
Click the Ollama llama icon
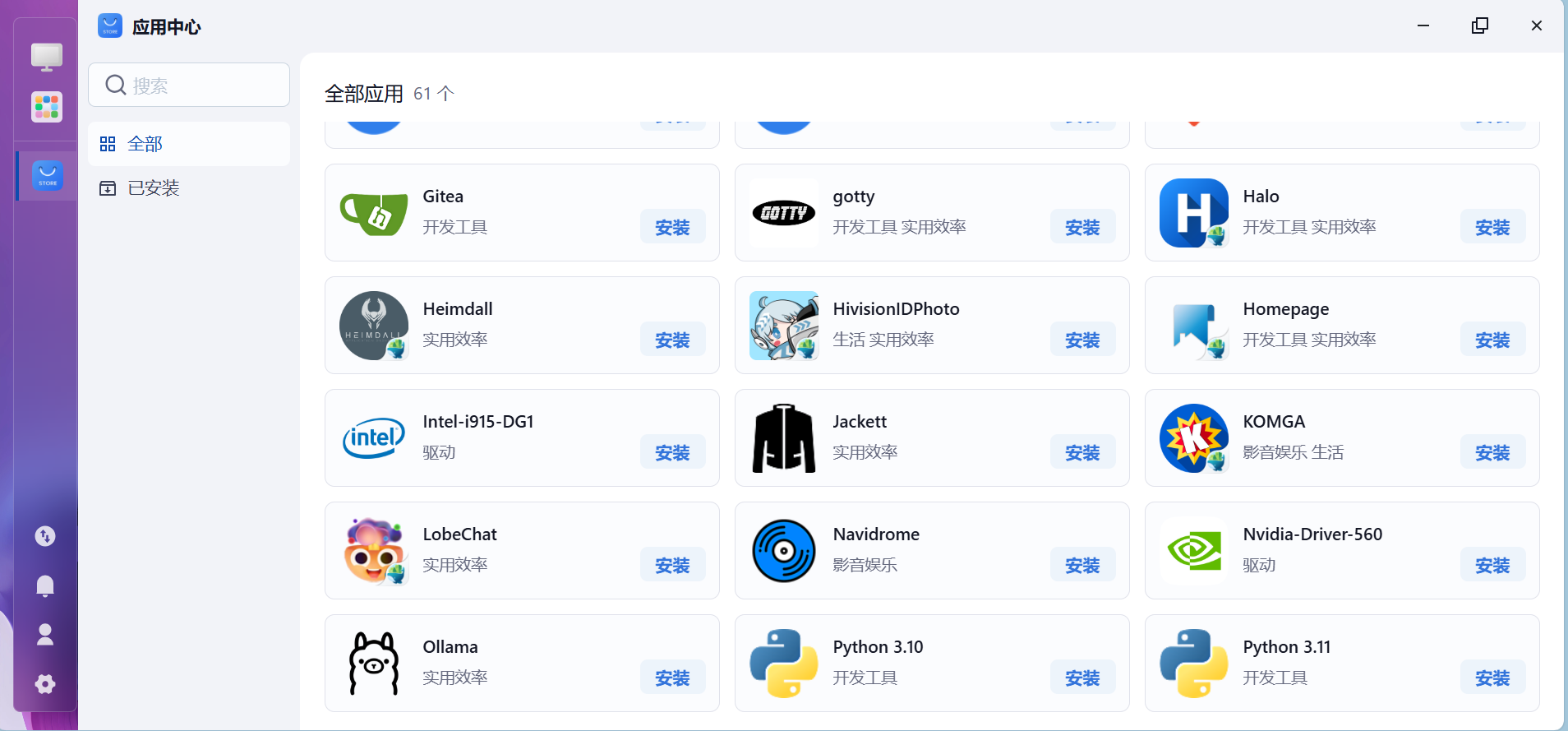pyautogui.click(x=374, y=664)
